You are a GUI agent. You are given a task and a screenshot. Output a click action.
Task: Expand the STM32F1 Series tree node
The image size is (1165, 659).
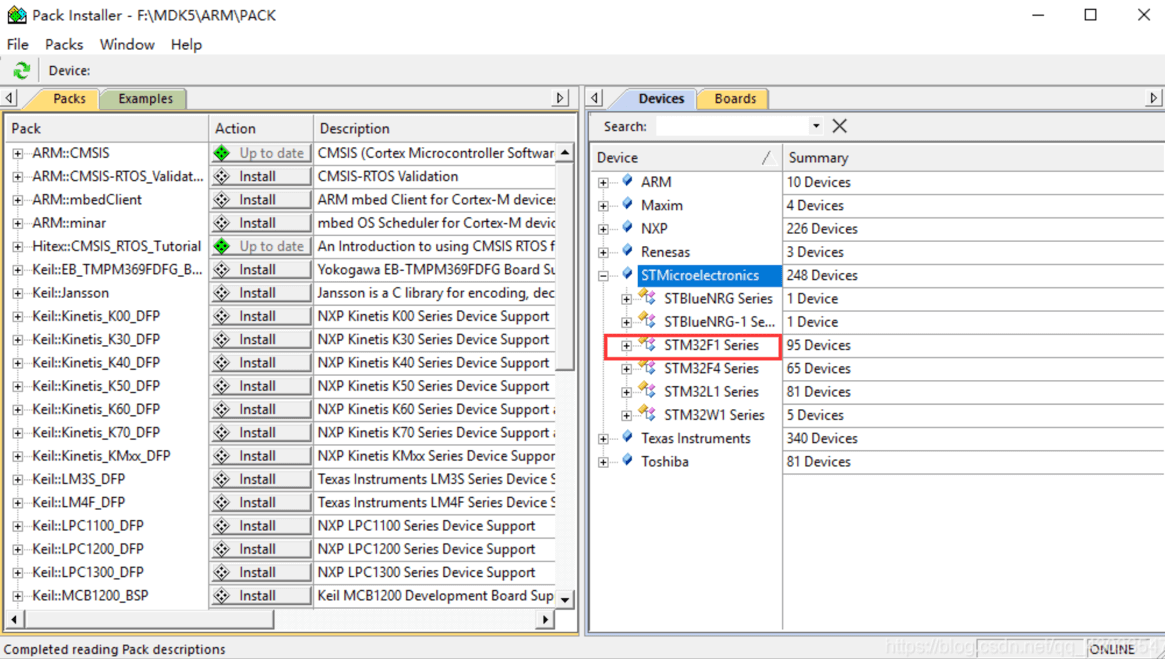click(626, 345)
